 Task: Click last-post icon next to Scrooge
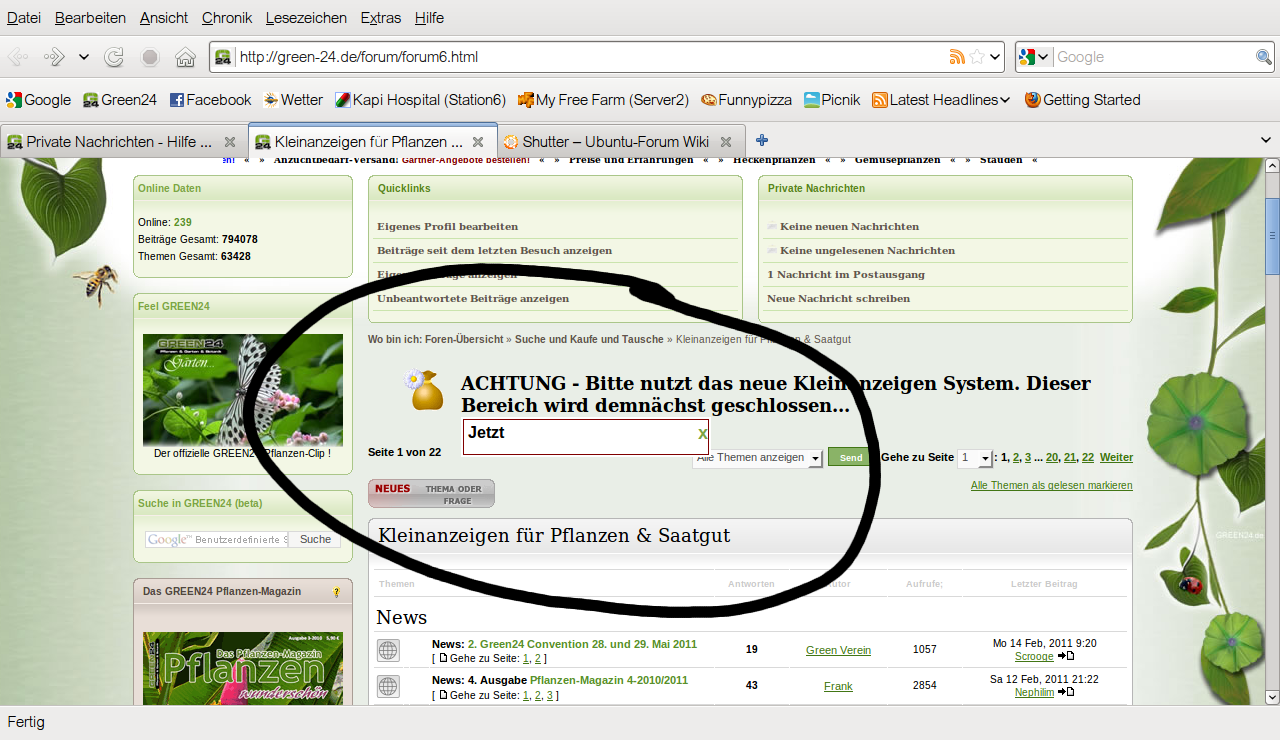(1066, 656)
